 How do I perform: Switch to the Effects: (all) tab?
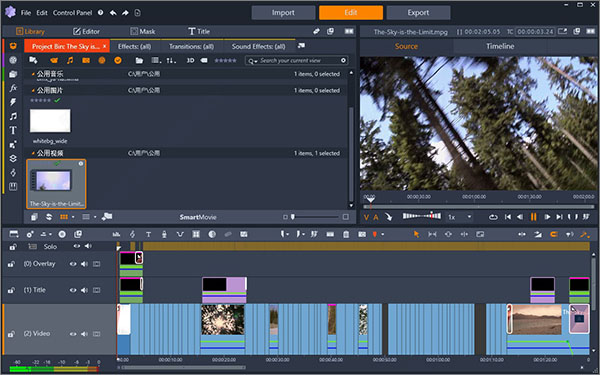135,46
